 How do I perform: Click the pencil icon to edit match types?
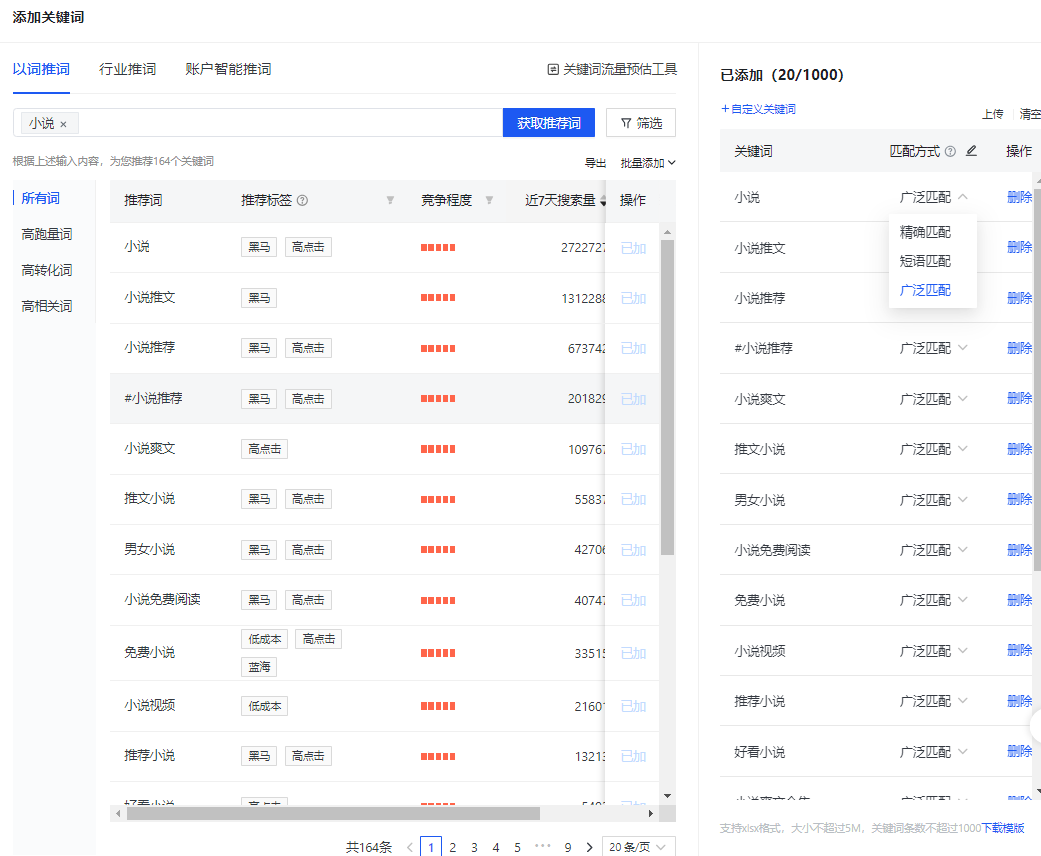tap(969, 151)
